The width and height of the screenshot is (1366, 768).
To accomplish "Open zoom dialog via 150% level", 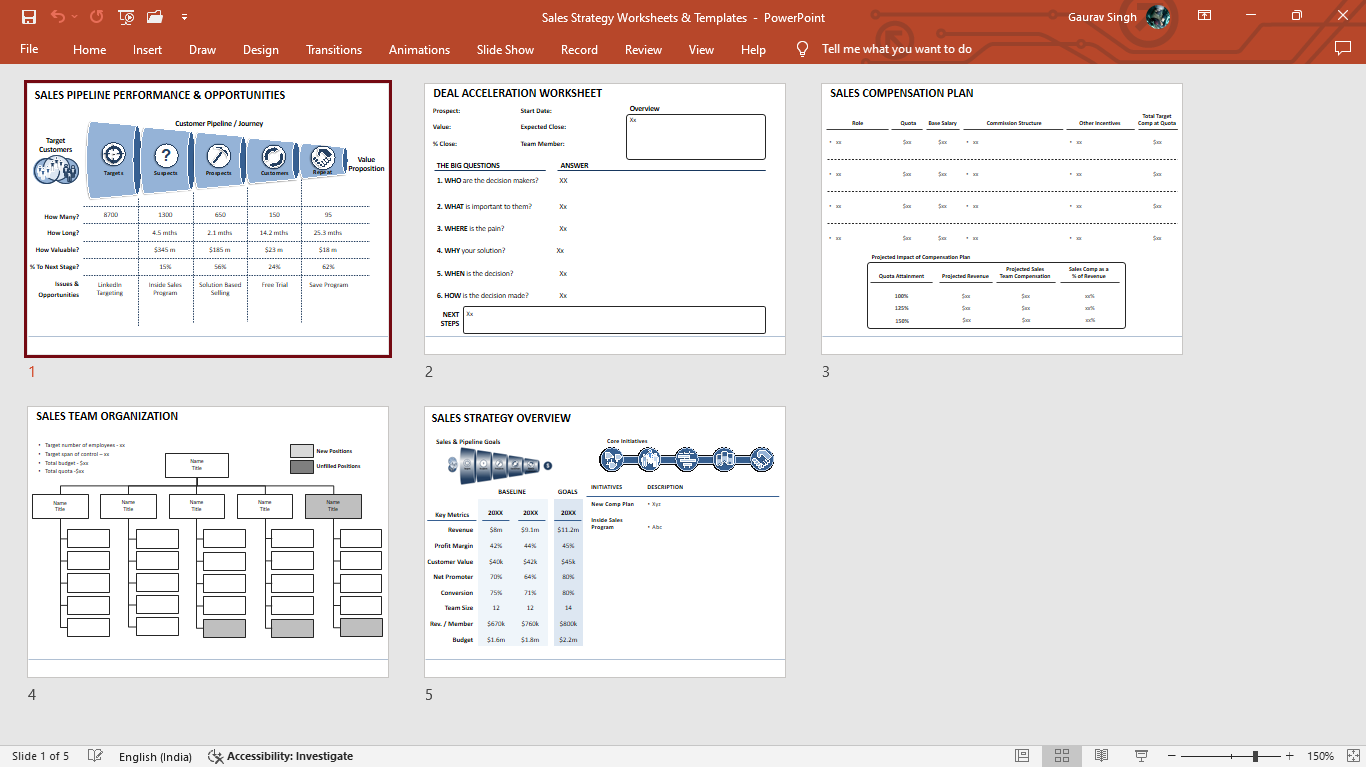I will point(1321,756).
